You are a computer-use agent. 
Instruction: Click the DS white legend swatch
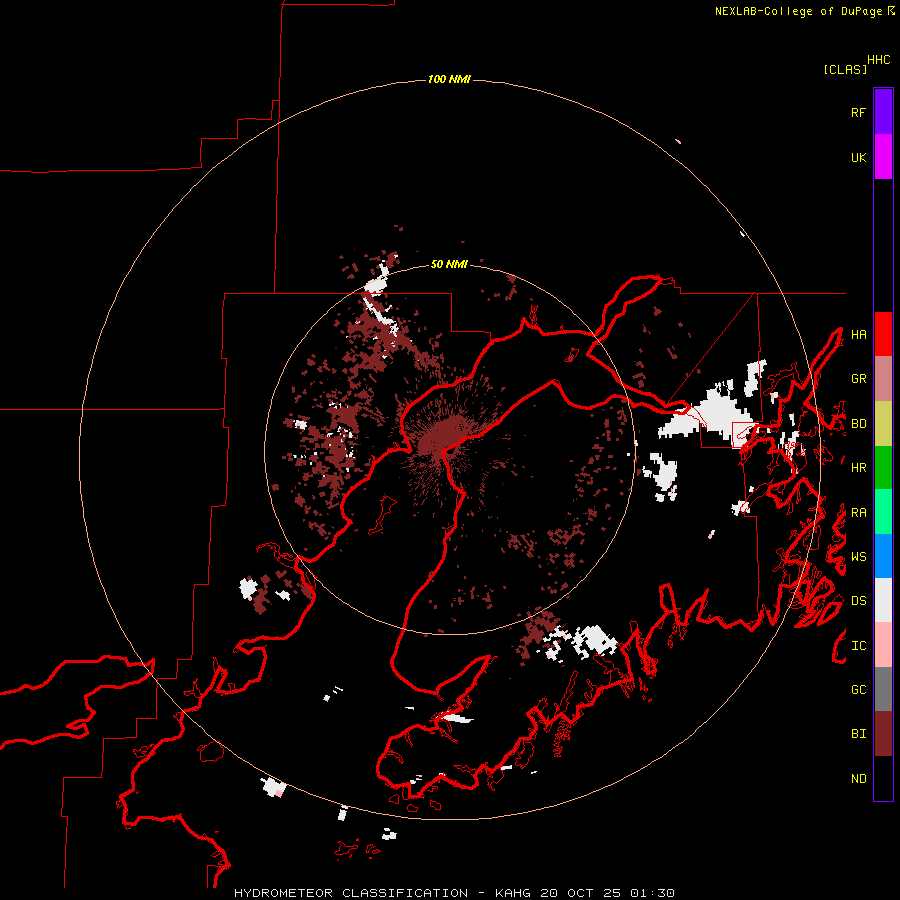(x=883, y=600)
